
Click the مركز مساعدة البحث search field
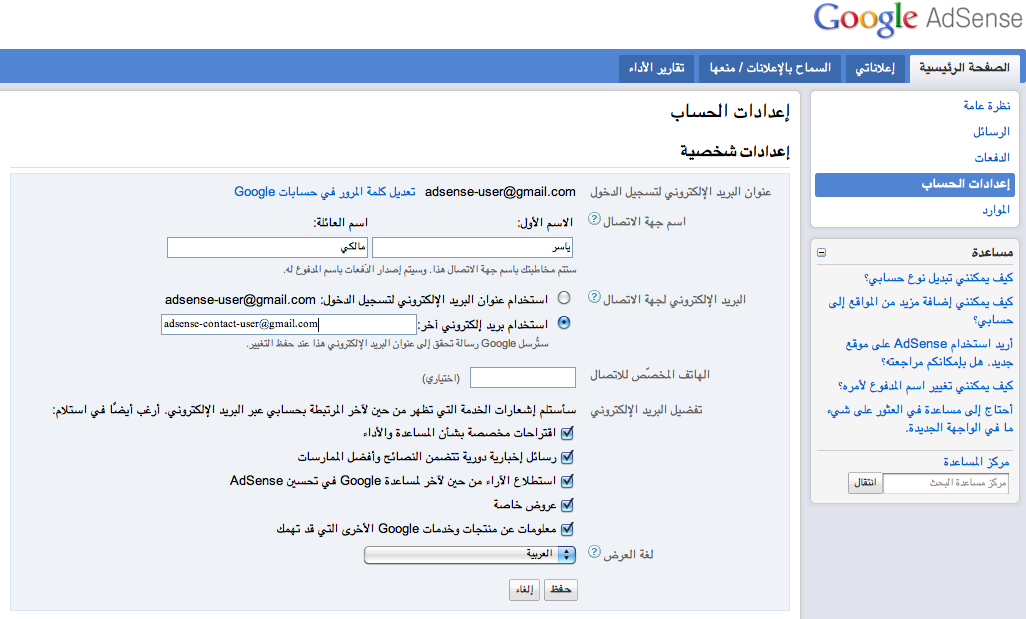pos(946,483)
